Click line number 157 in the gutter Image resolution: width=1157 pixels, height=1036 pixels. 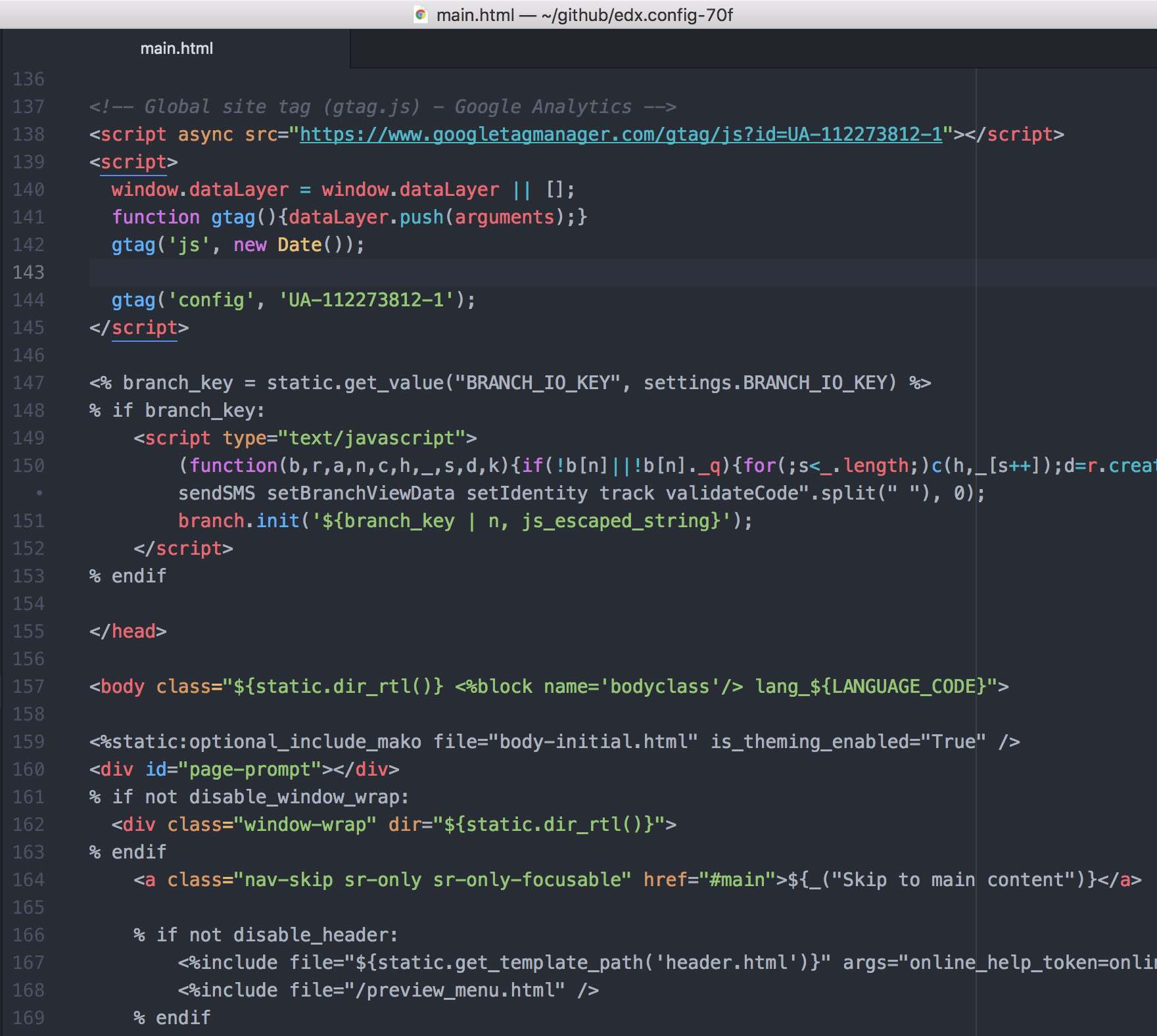[28, 686]
